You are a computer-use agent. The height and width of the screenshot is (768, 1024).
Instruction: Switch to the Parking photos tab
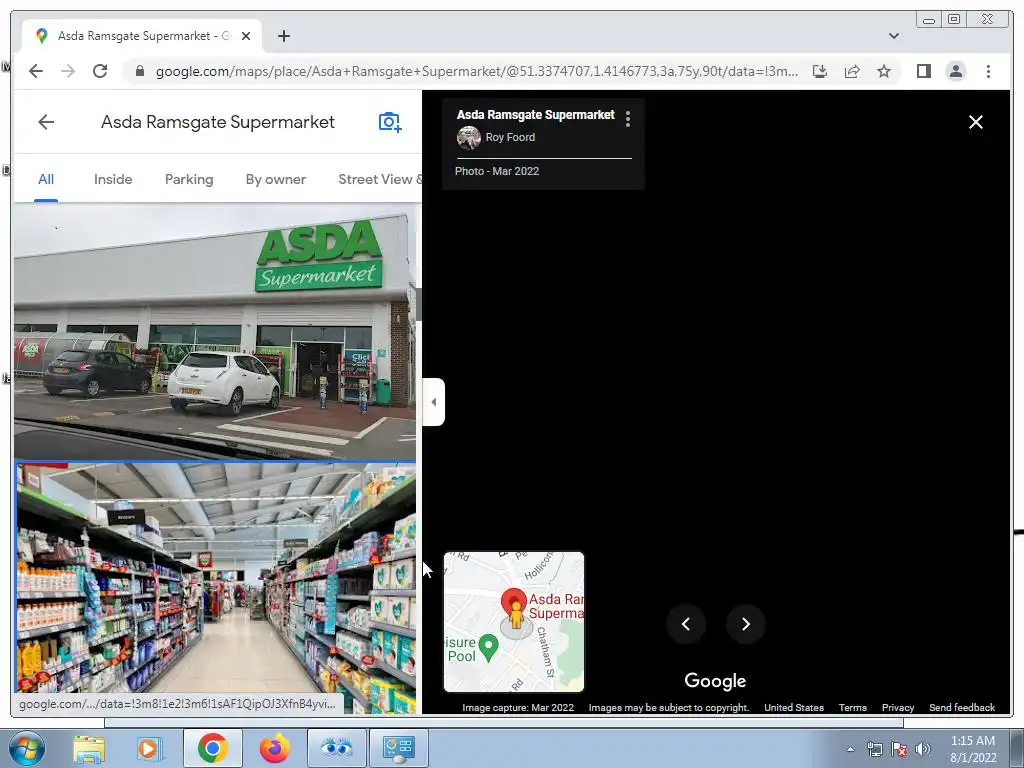pos(189,180)
